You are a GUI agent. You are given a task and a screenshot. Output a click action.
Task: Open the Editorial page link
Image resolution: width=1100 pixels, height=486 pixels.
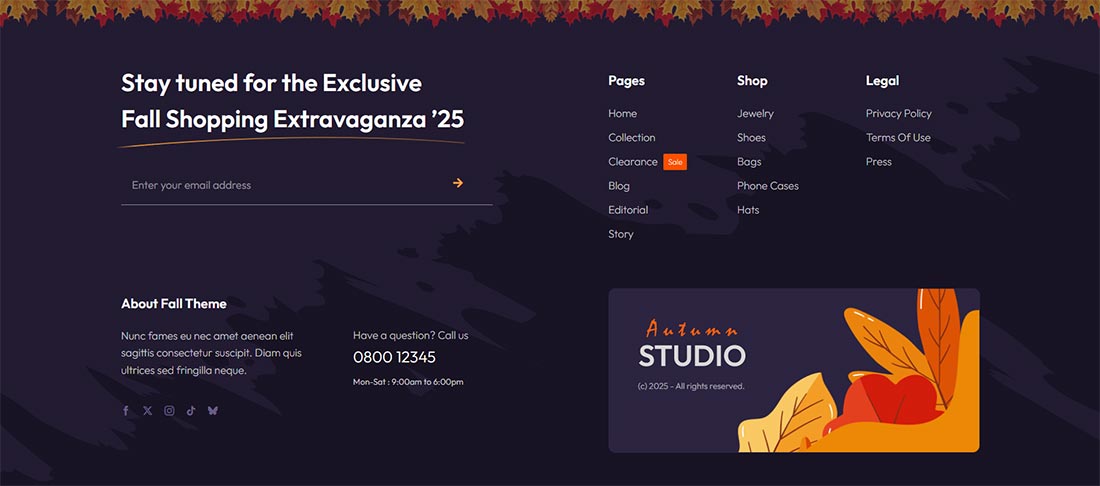pos(628,210)
